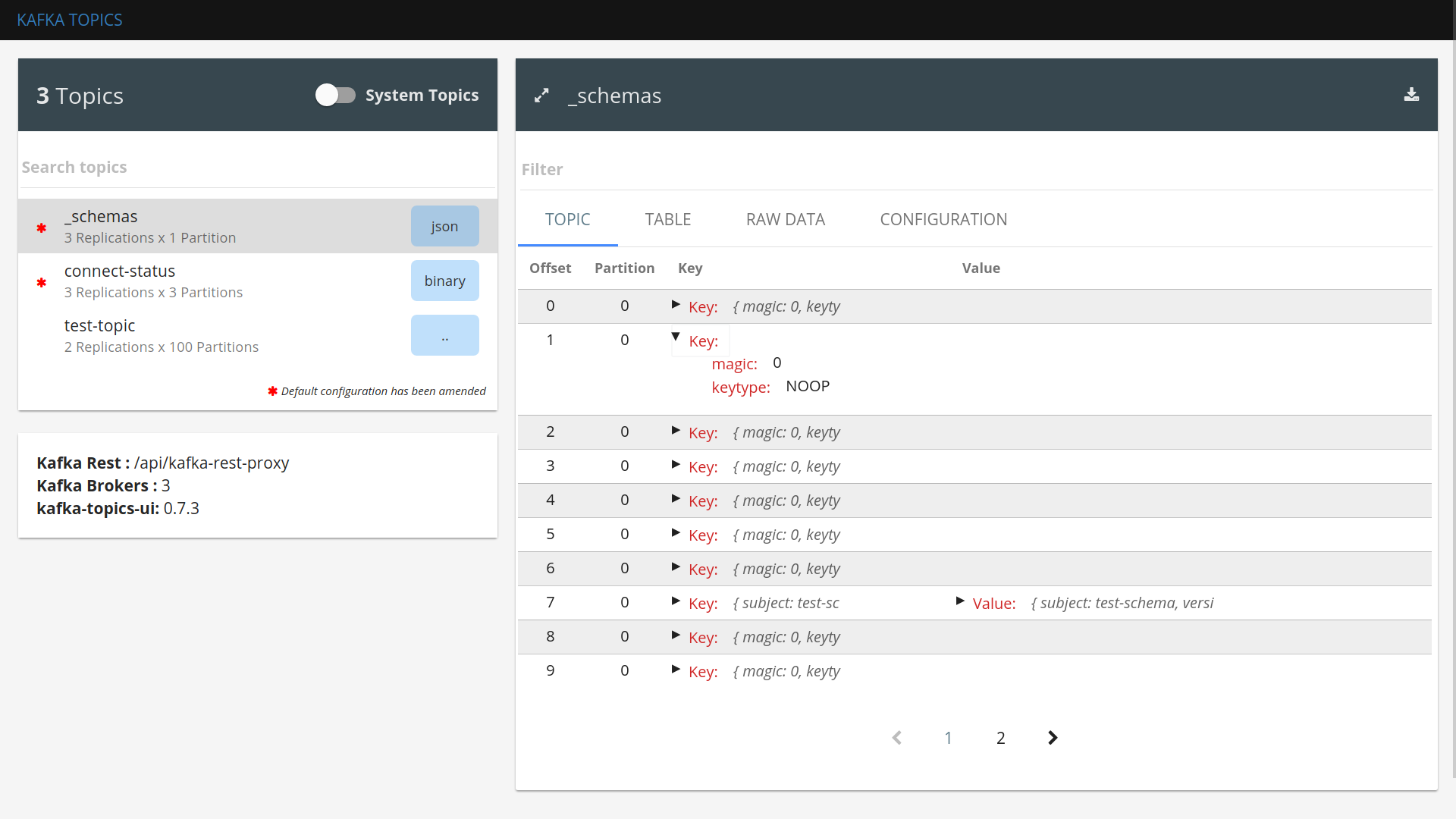Expand the Key at offset 2
This screenshot has height=819, width=1456.
[x=676, y=431]
